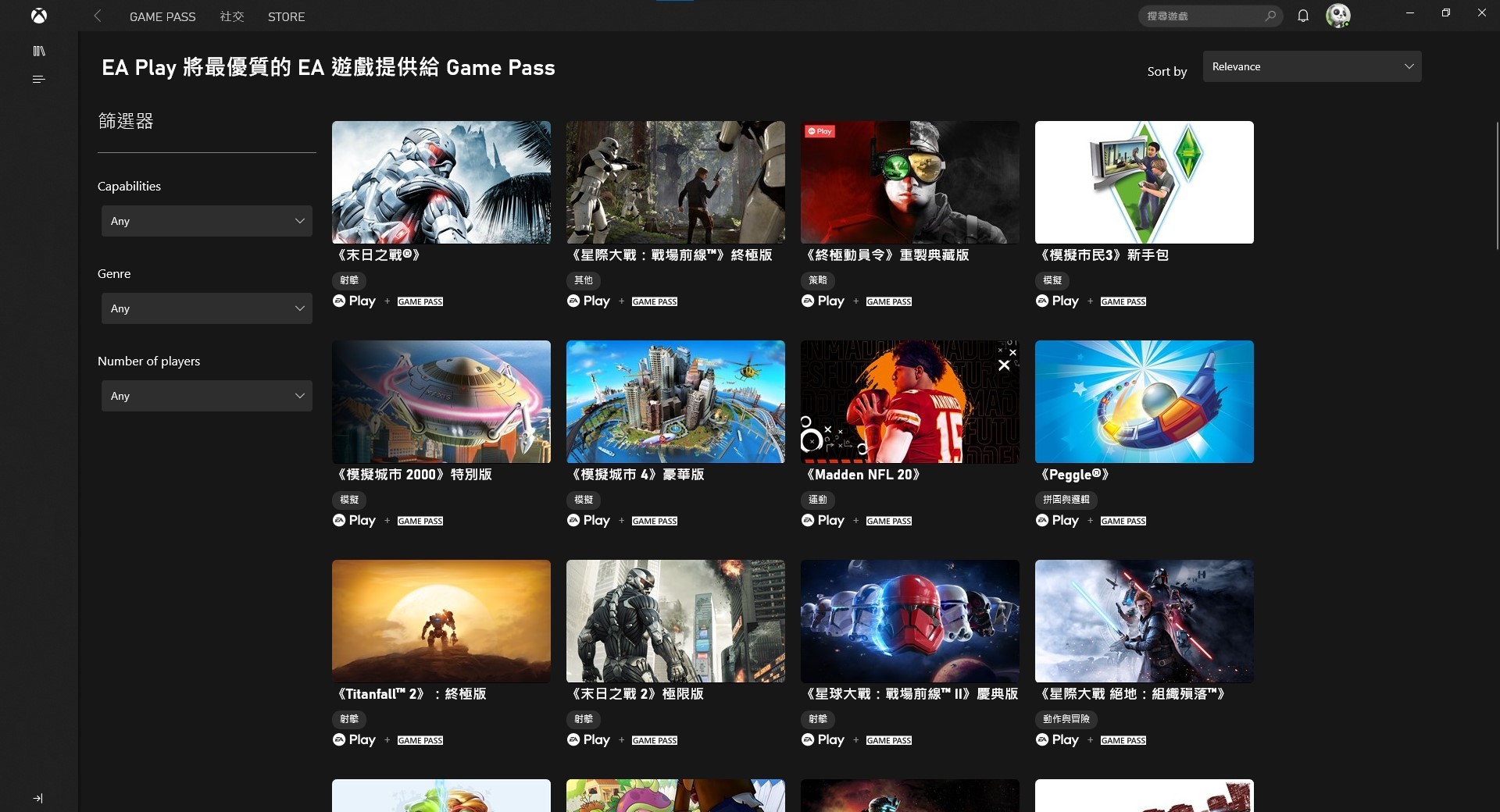Open the queue list icon in the sidebar
The width and height of the screenshot is (1500, 812).
38,79
